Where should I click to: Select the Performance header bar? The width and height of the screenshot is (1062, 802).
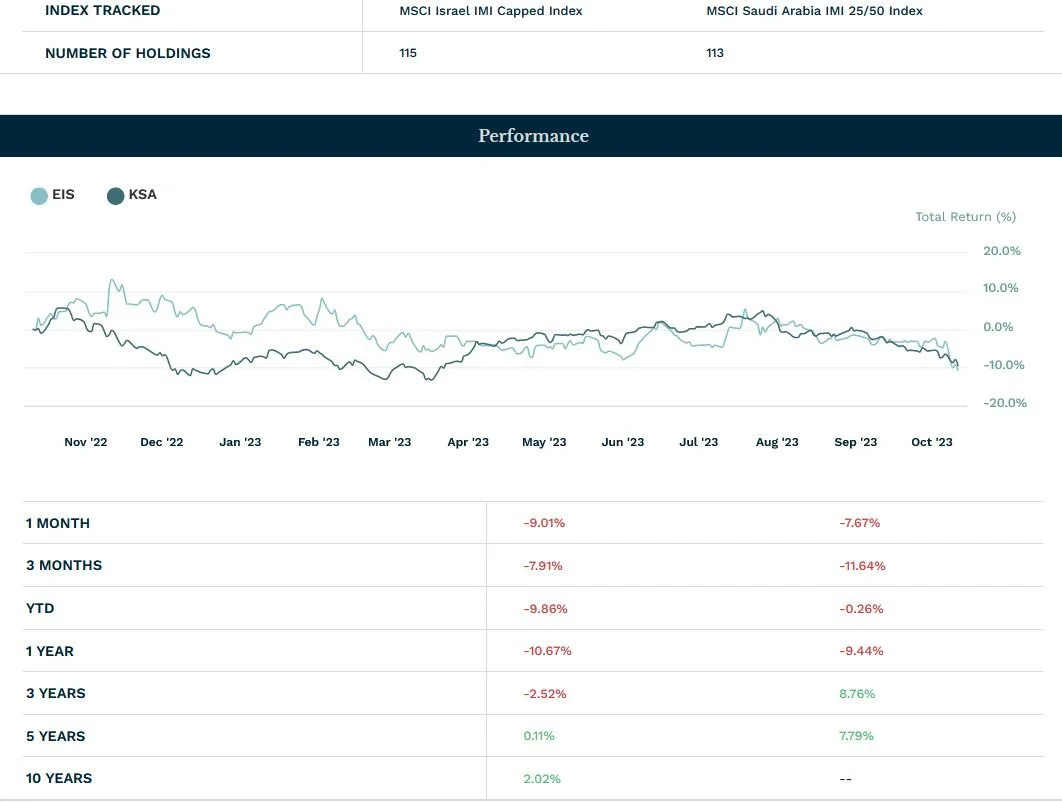(x=531, y=135)
